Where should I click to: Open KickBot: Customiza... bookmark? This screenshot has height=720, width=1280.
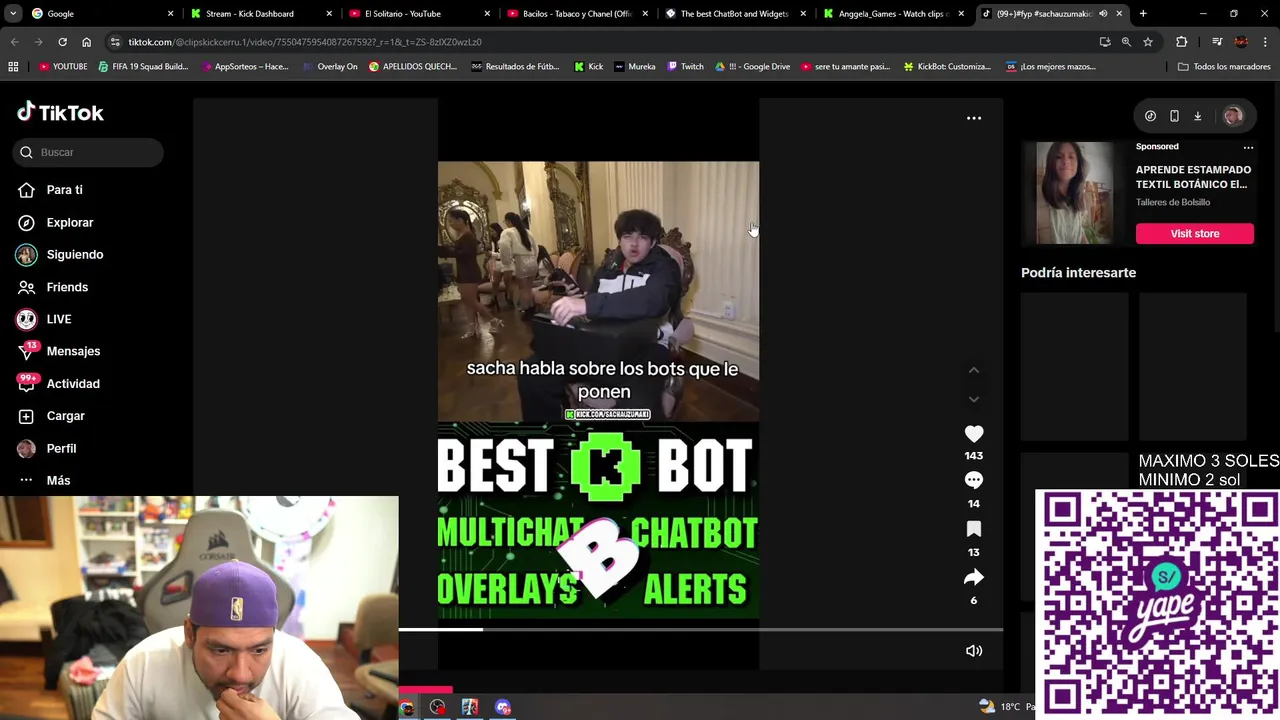coord(947,67)
